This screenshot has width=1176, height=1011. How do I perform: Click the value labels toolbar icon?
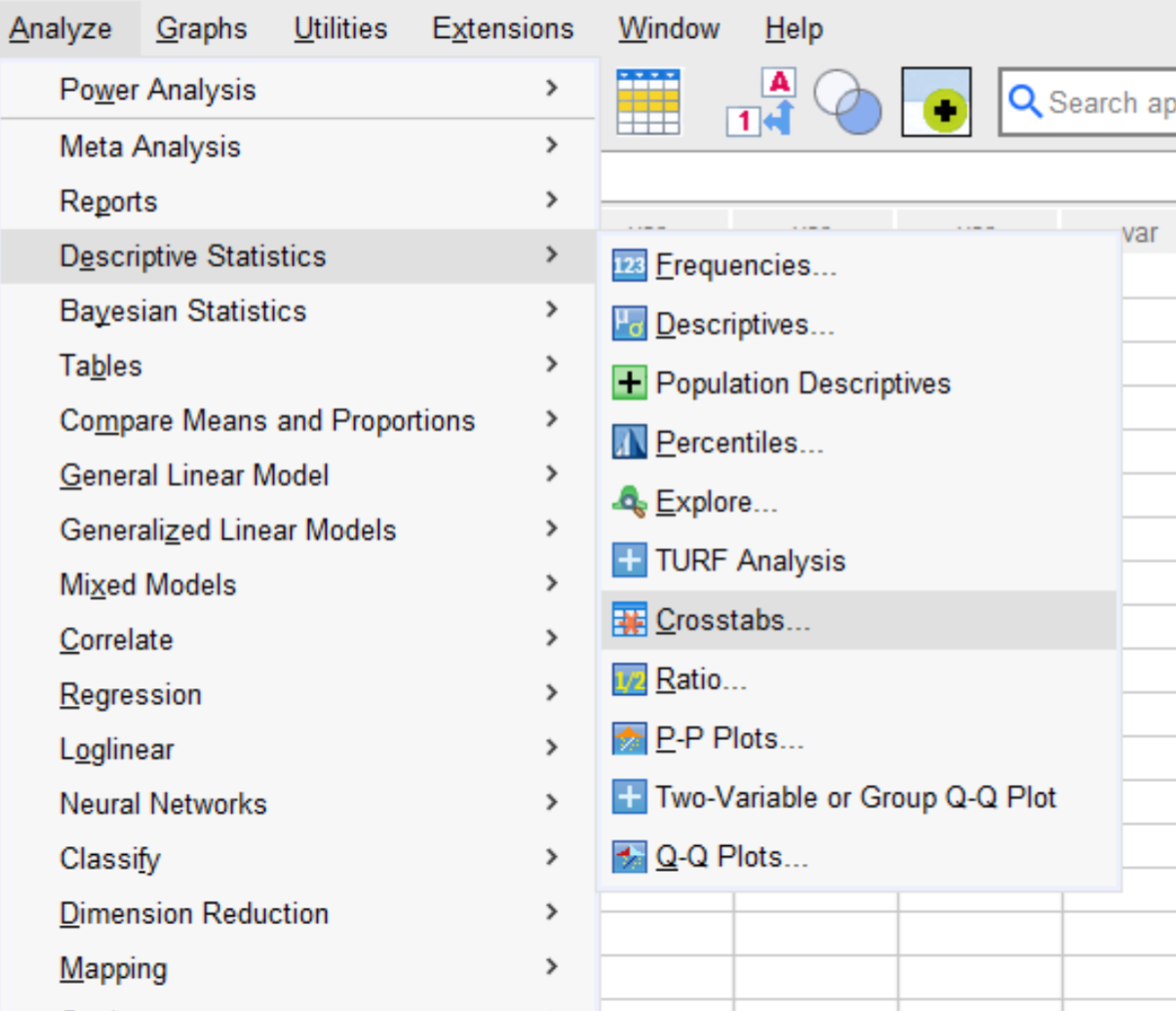(x=762, y=101)
